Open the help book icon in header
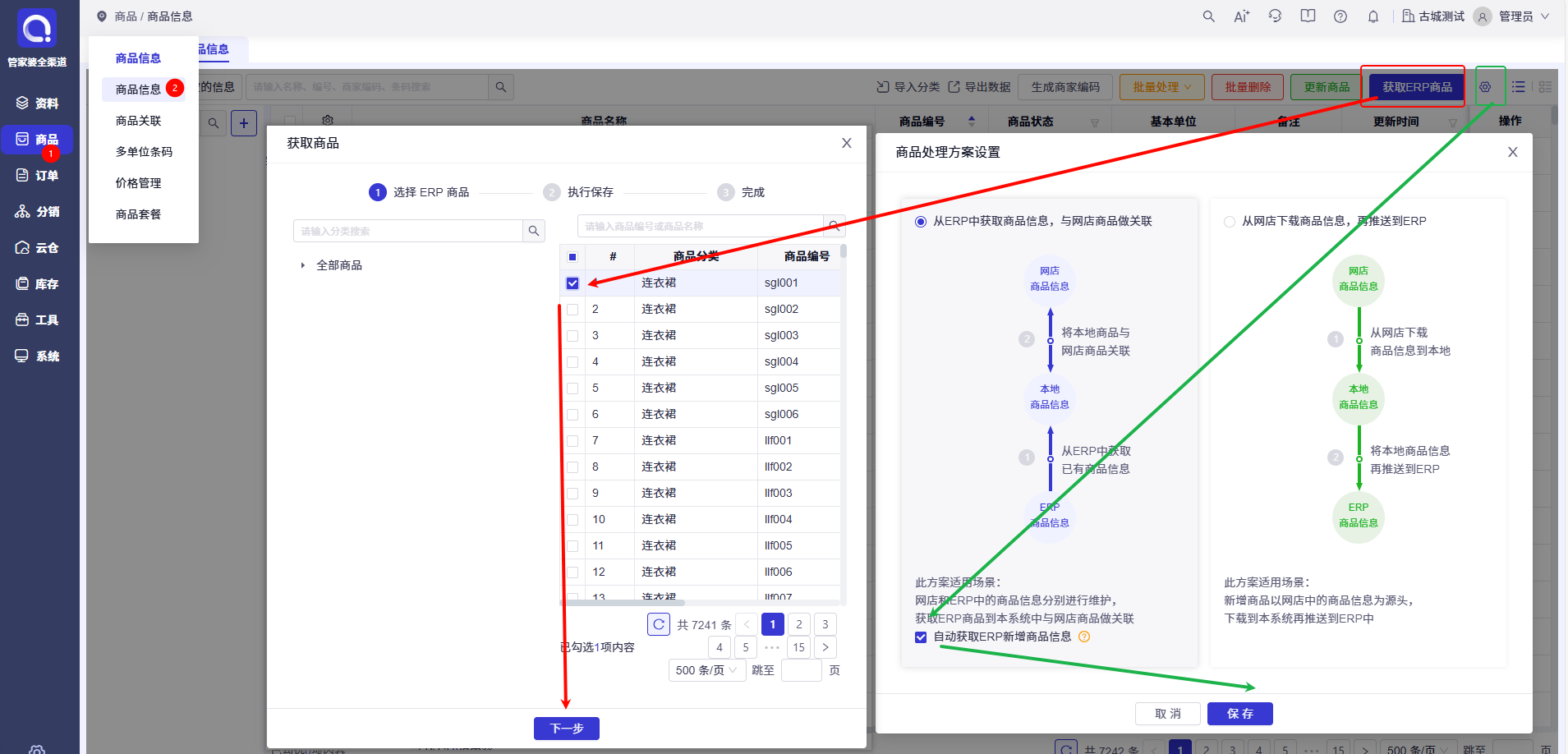Image resolution: width=1568 pixels, height=754 pixels. pyautogui.click(x=1308, y=16)
